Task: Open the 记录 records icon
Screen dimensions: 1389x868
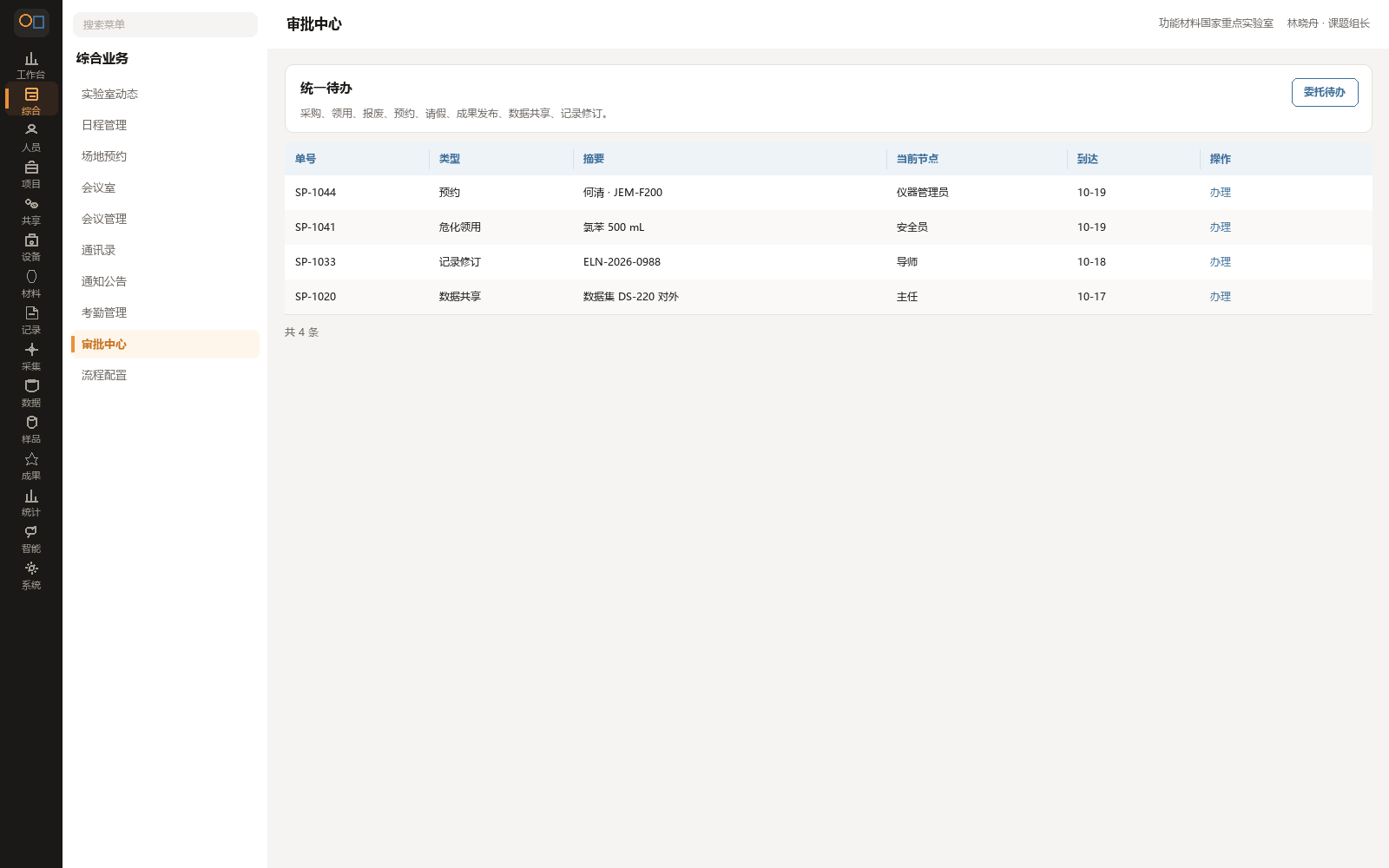Action: coord(31,319)
